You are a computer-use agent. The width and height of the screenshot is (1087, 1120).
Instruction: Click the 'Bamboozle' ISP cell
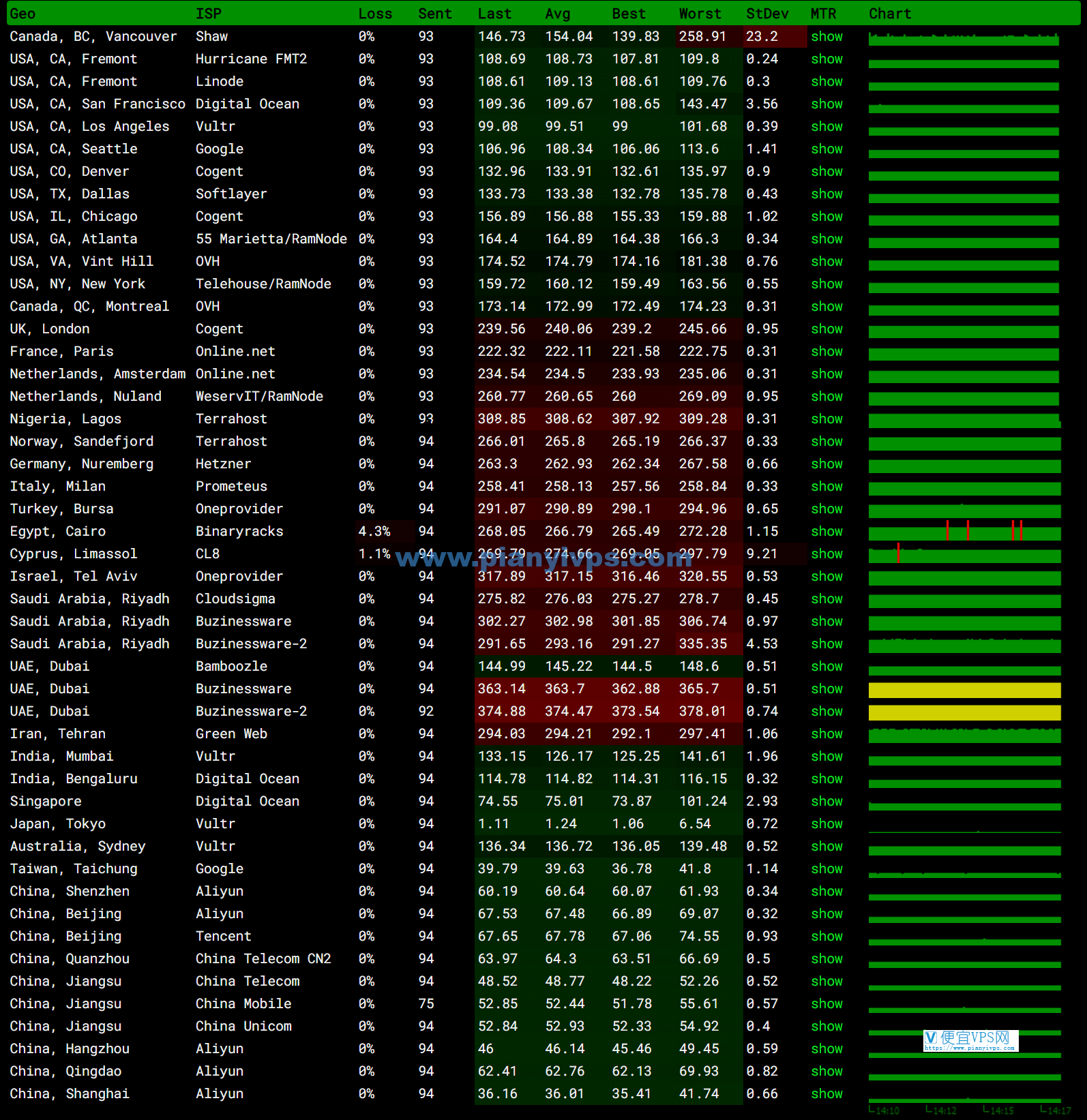[231, 667]
